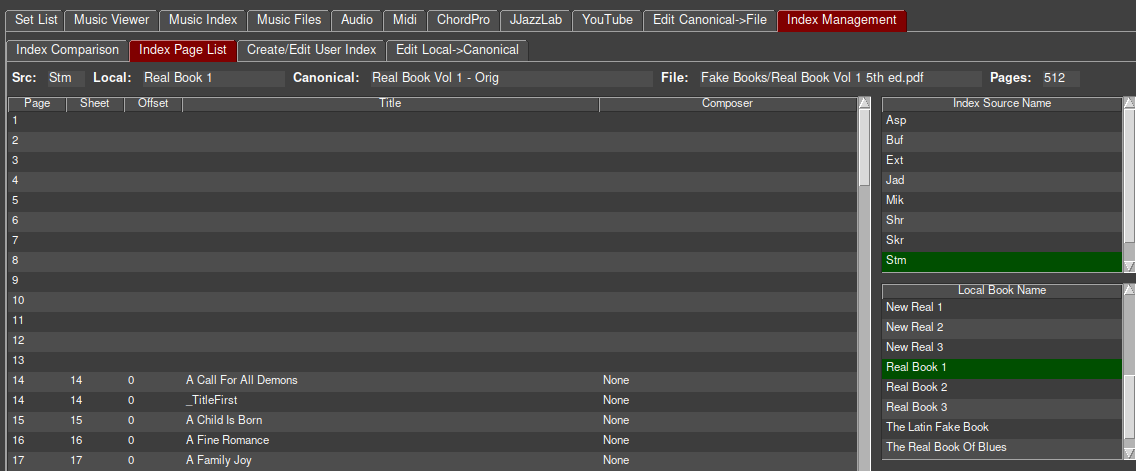Select local book New Real 2

tap(1001, 327)
